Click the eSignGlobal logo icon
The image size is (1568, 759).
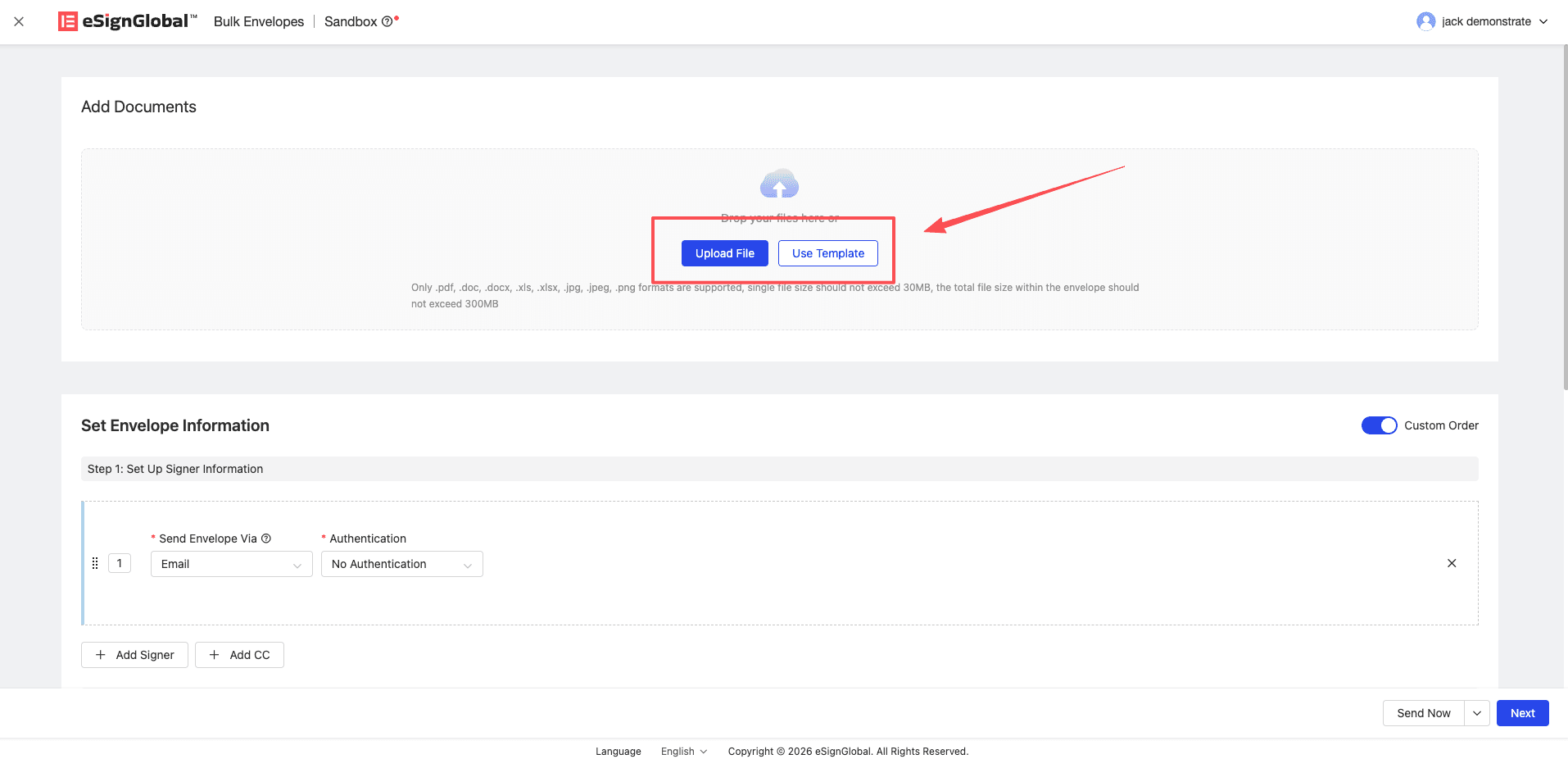pos(67,21)
